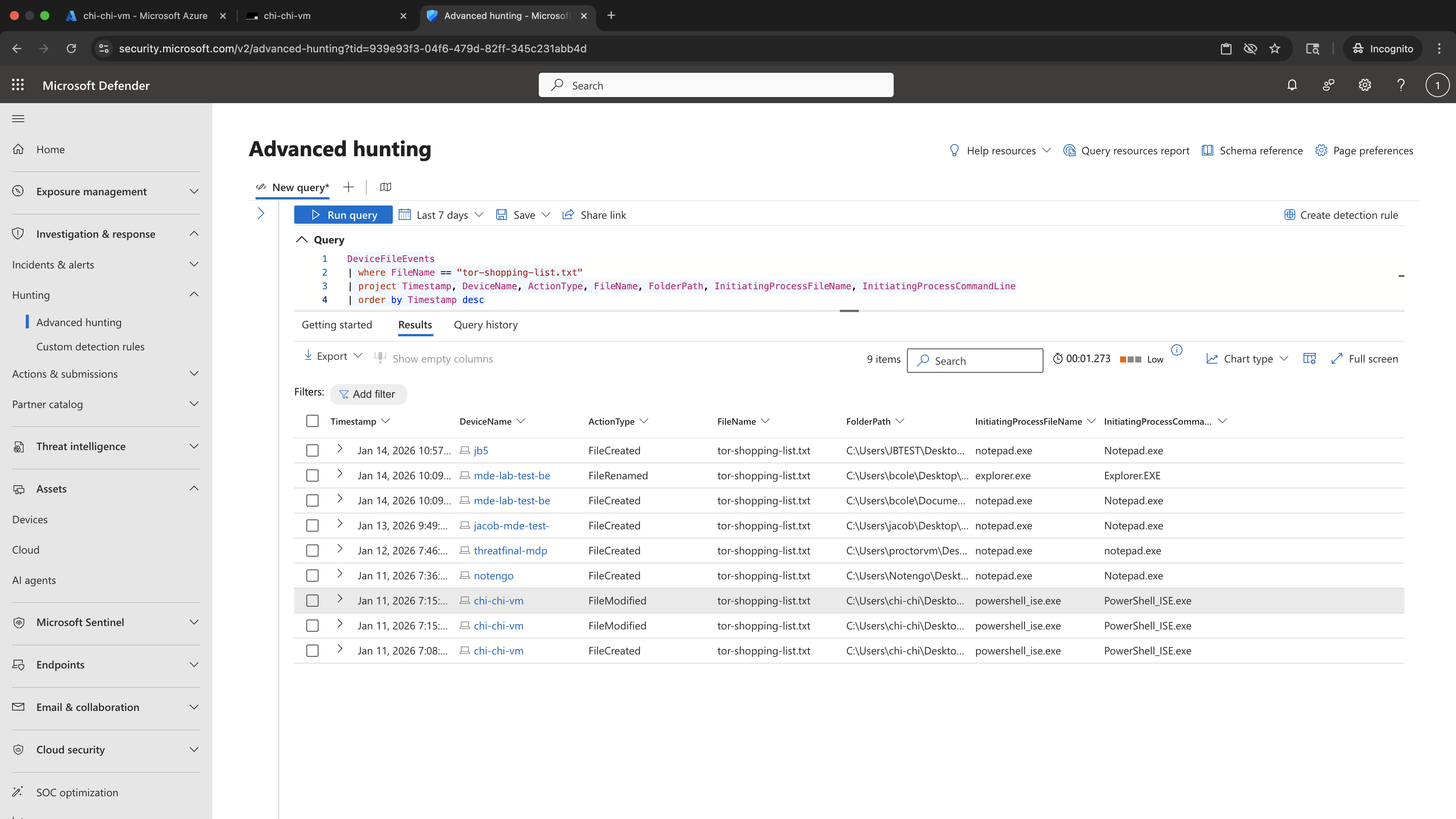Open the info icon next to Low usage
Image resolution: width=1456 pixels, height=819 pixels.
[1177, 350]
